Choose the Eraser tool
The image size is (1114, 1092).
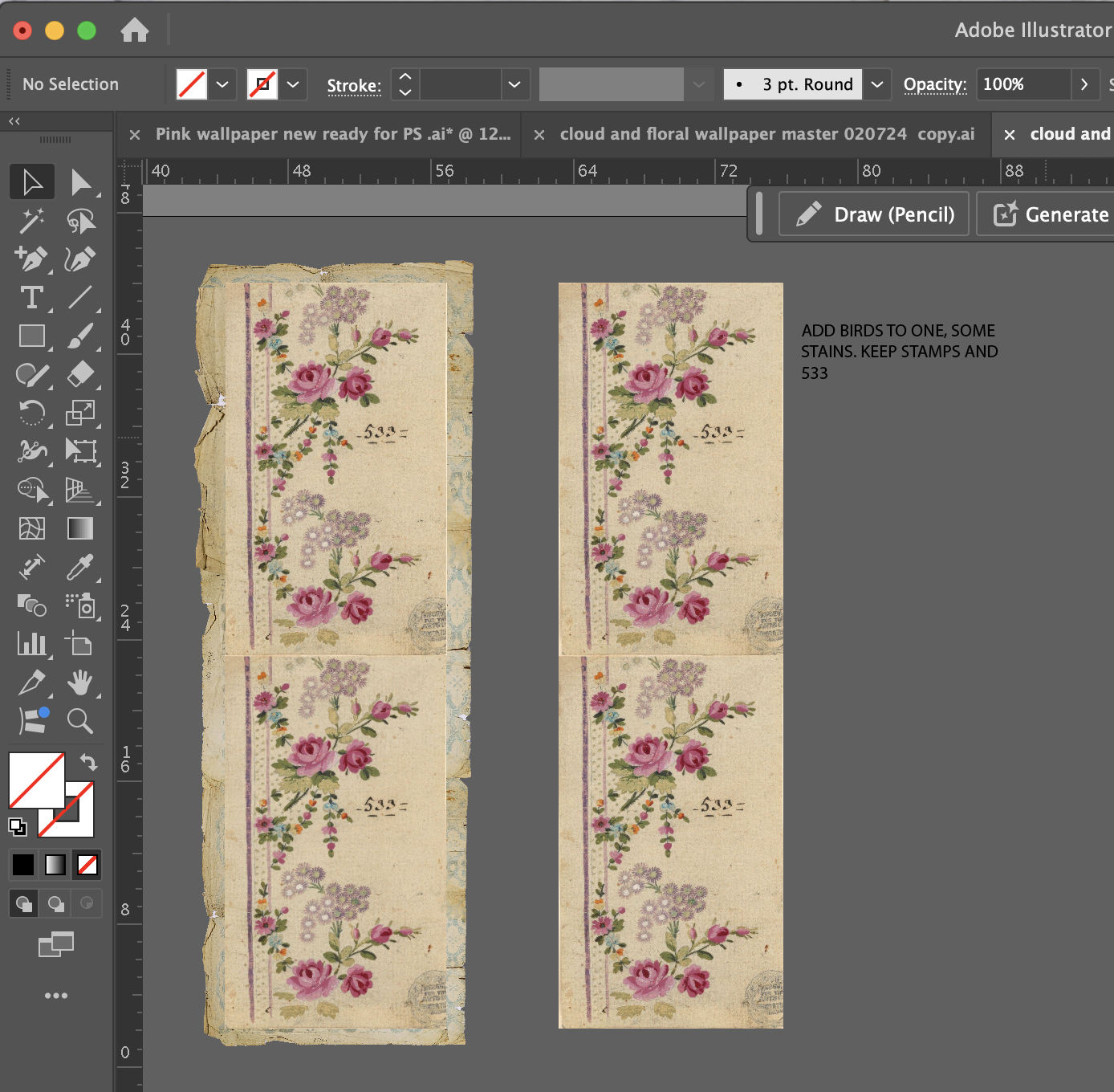coord(80,375)
